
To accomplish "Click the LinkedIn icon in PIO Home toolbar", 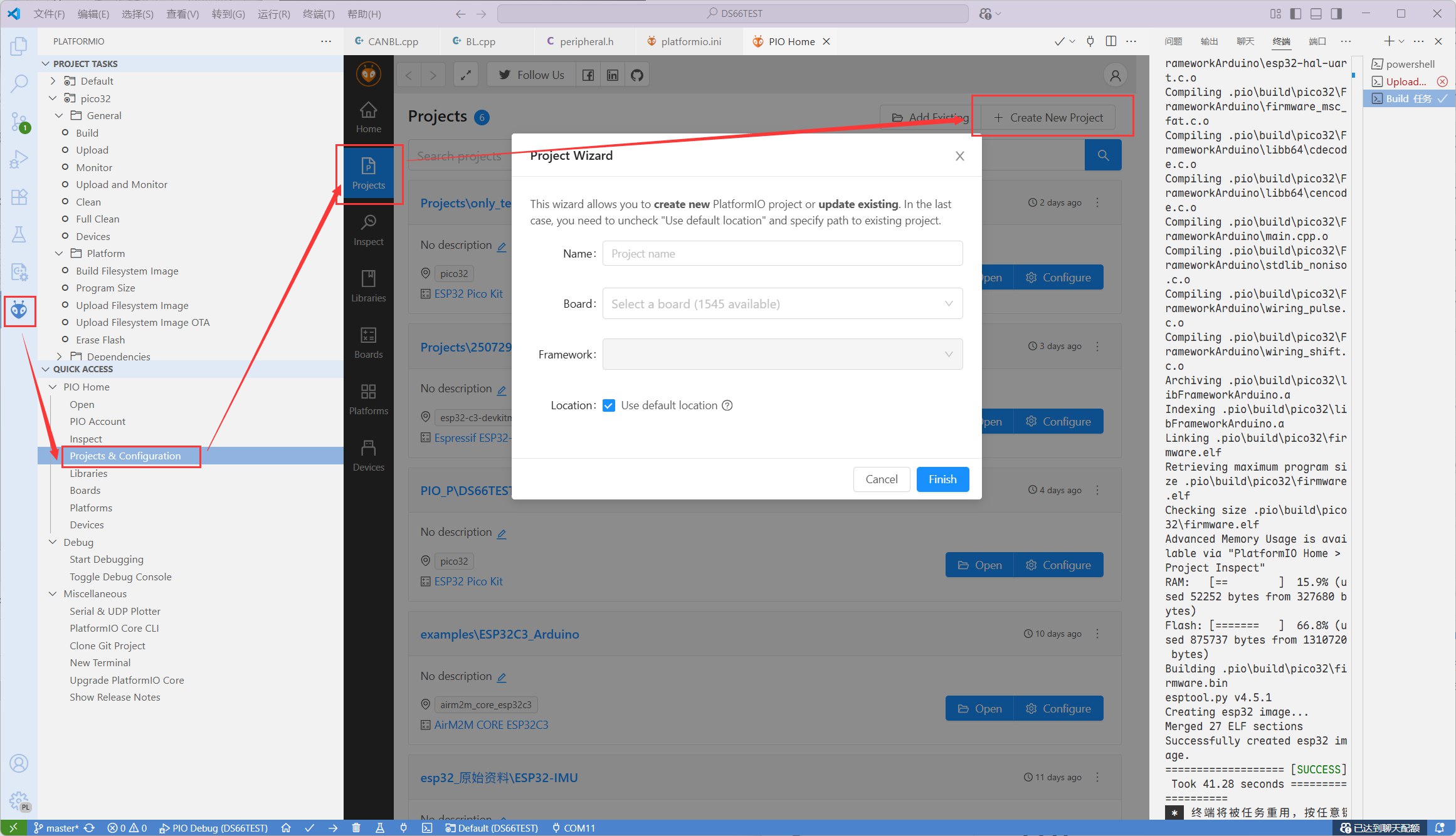I will (x=613, y=75).
